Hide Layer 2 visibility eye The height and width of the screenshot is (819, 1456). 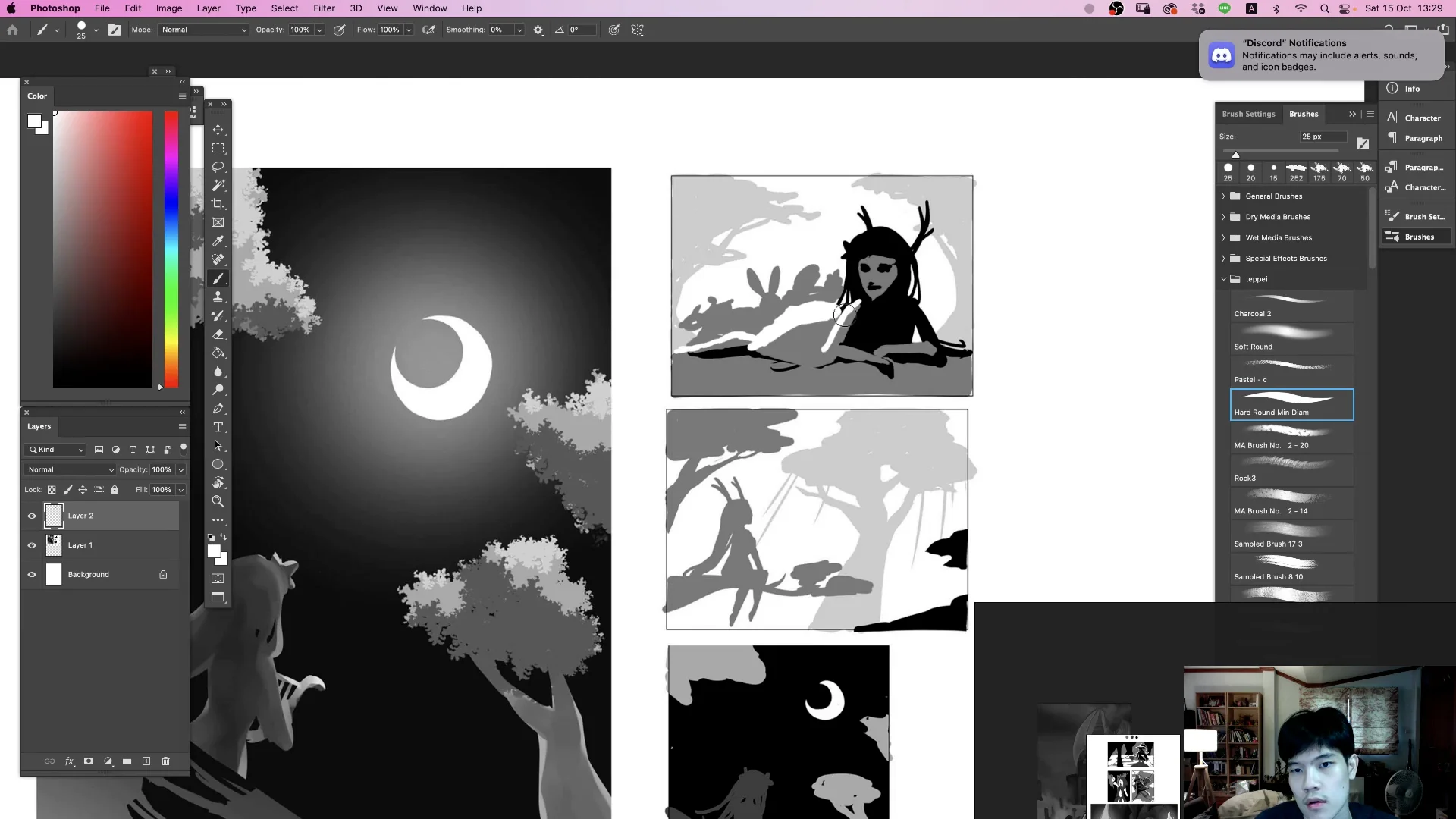tap(32, 516)
